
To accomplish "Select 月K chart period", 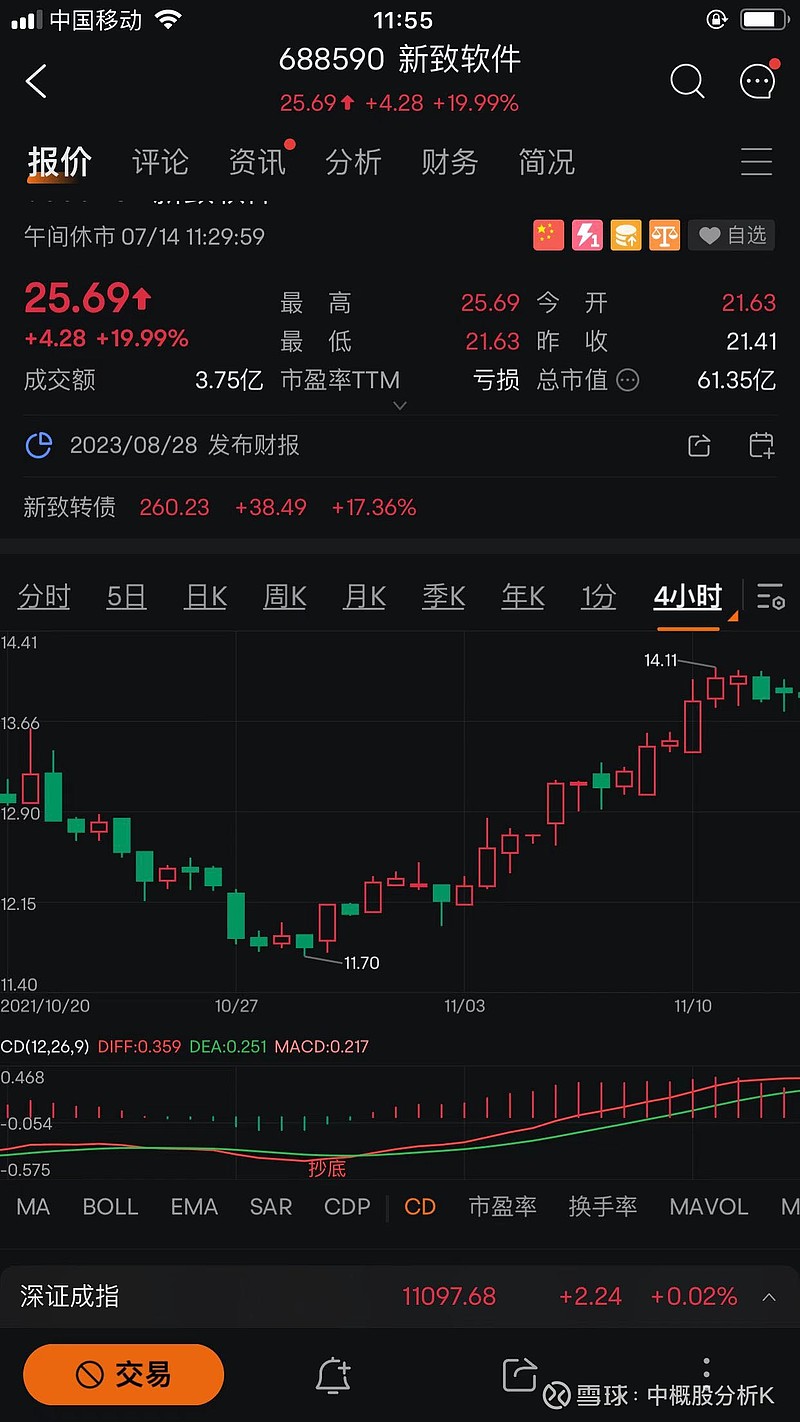I will click(x=364, y=597).
